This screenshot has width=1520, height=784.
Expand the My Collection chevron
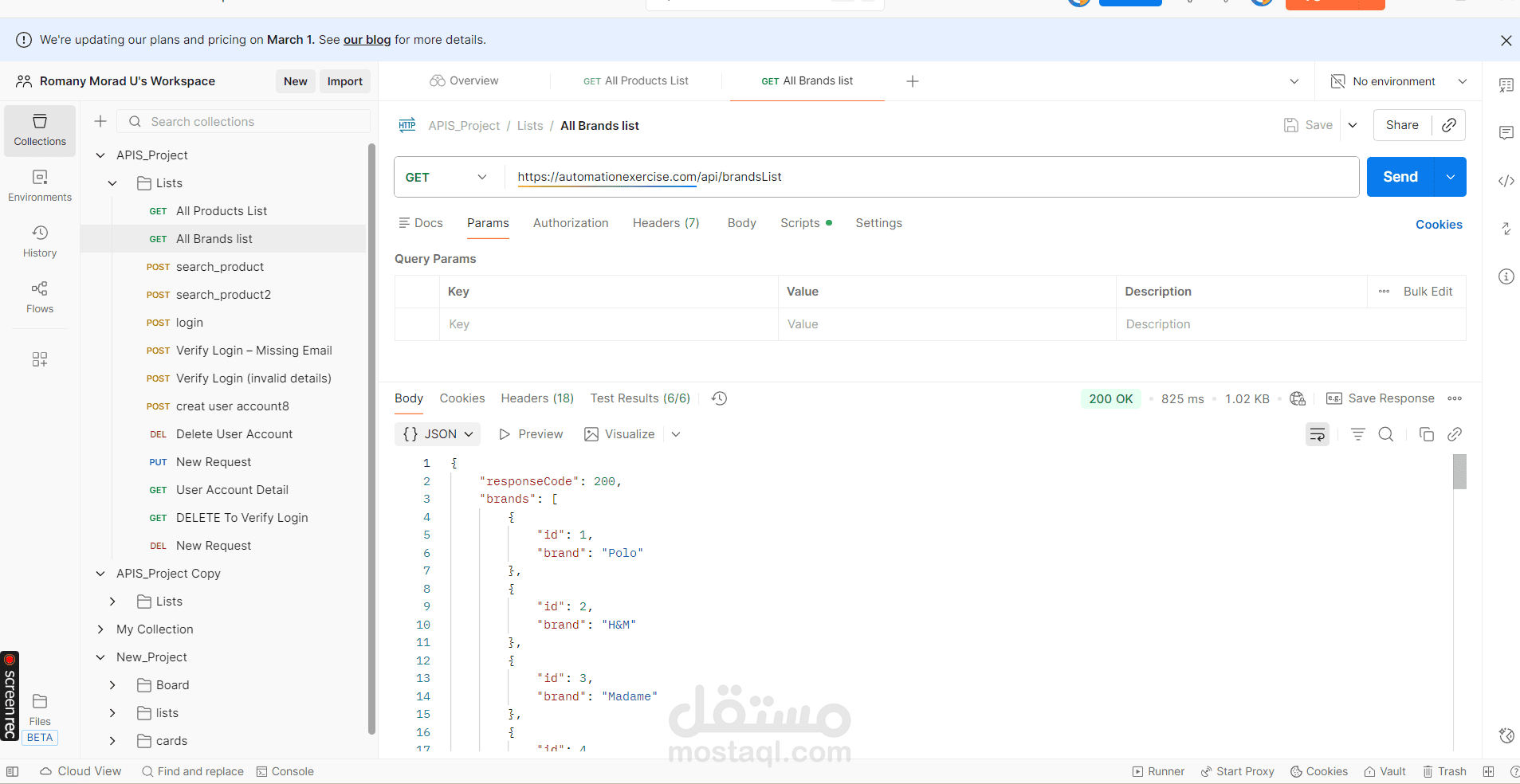point(100,629)
